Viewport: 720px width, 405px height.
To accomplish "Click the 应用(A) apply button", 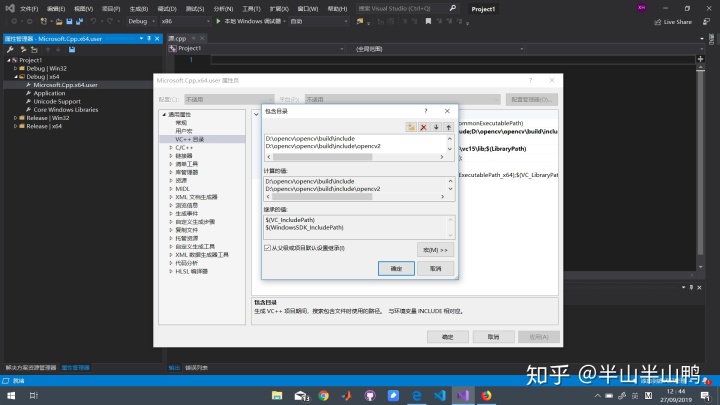I will [539, 337].
